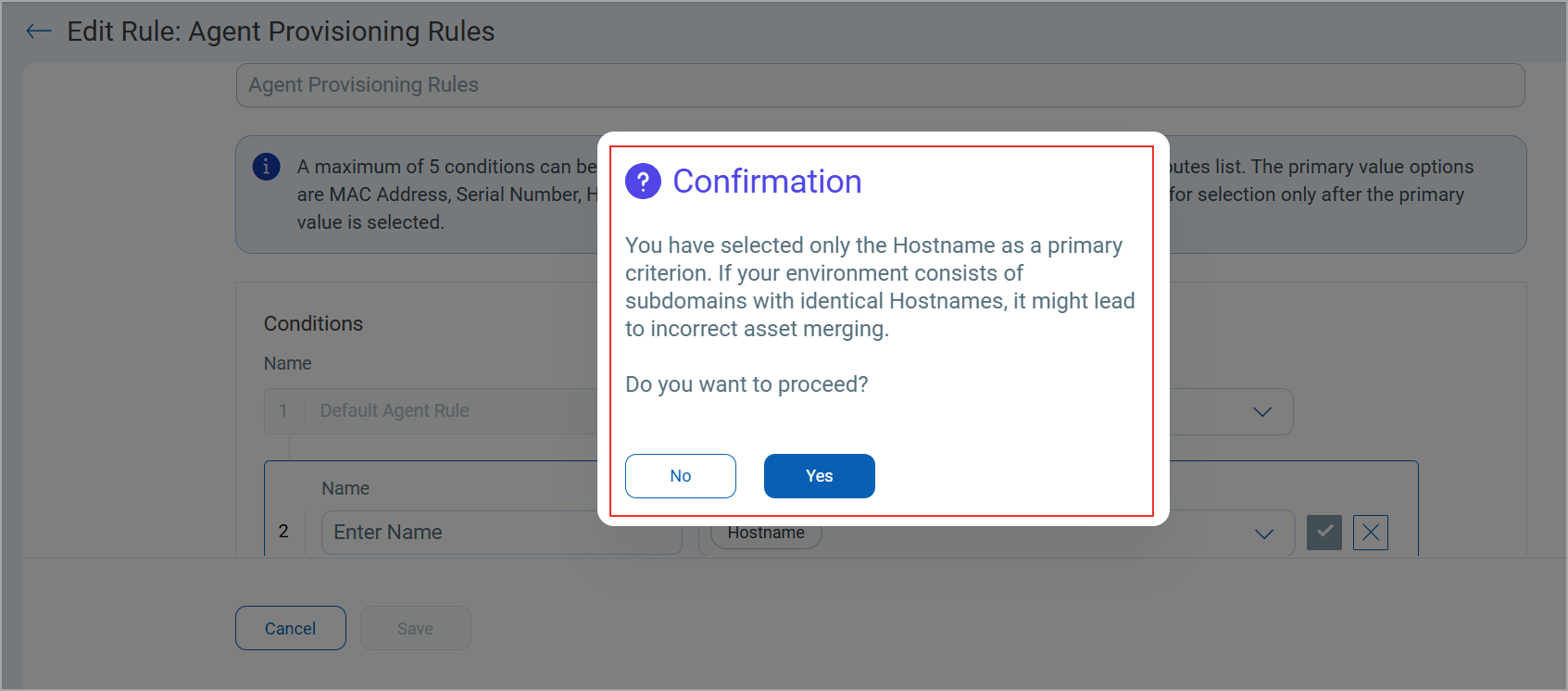Click the back arrow next to Edit Rule
Image resolution: width=1568 pixels, height=691 pixels.
[x=39, y=31]
